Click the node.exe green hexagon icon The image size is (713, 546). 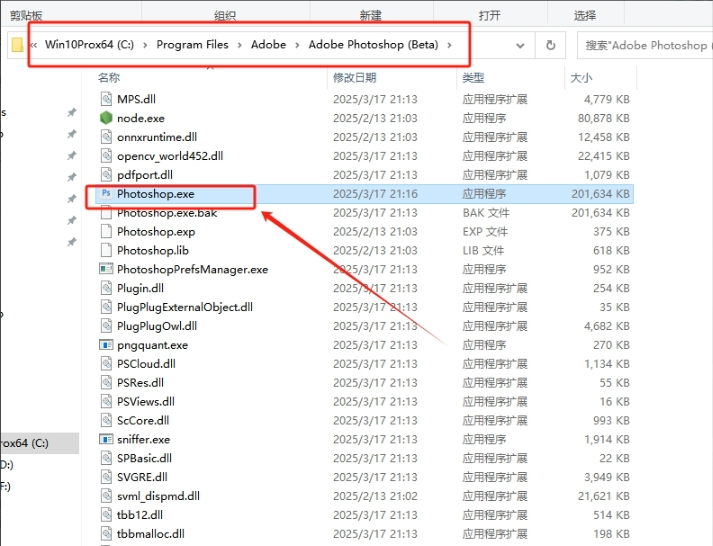click(x=106, y=118)
